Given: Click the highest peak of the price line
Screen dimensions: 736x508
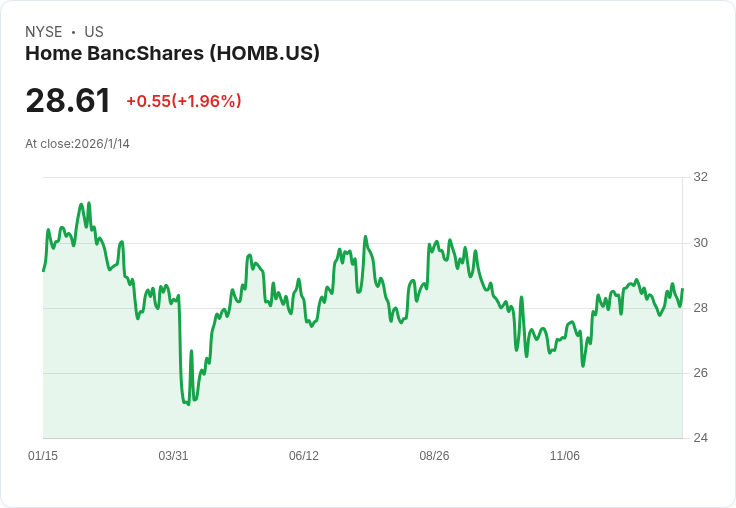Looking at the screenshot, I should tap(89, 203).
